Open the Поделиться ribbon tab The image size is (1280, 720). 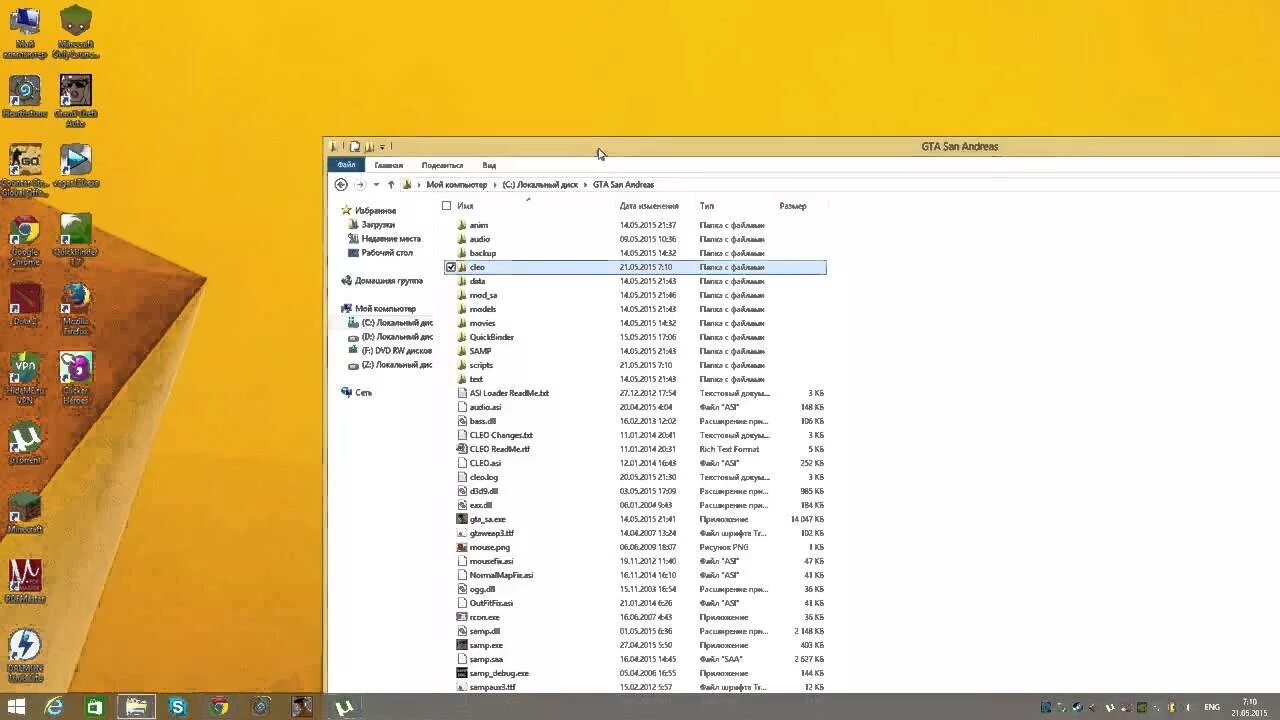coord(442,165)
